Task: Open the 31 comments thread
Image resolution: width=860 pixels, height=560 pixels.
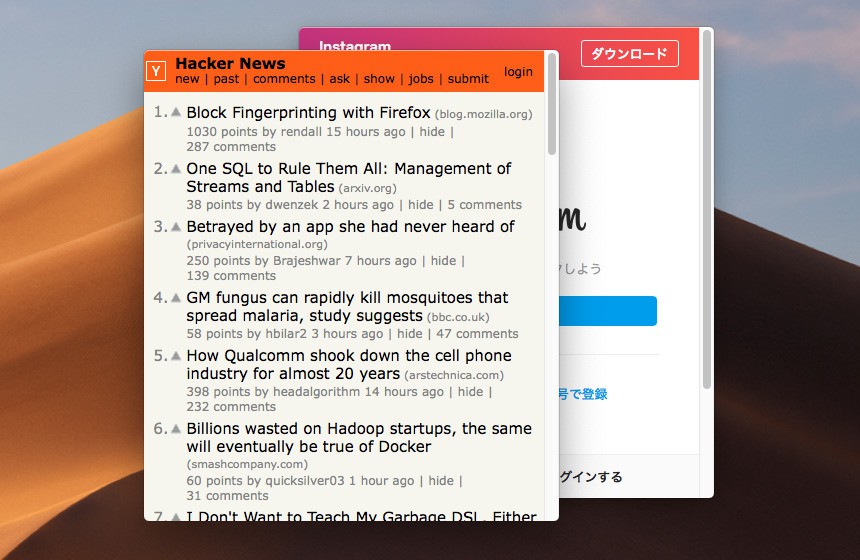Action: (x=228, y=495)
